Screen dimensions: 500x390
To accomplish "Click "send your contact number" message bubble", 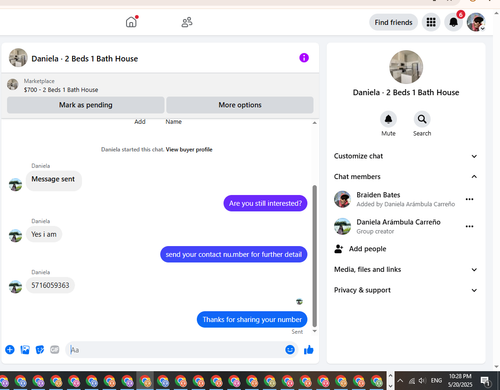I will coord(234,254).
